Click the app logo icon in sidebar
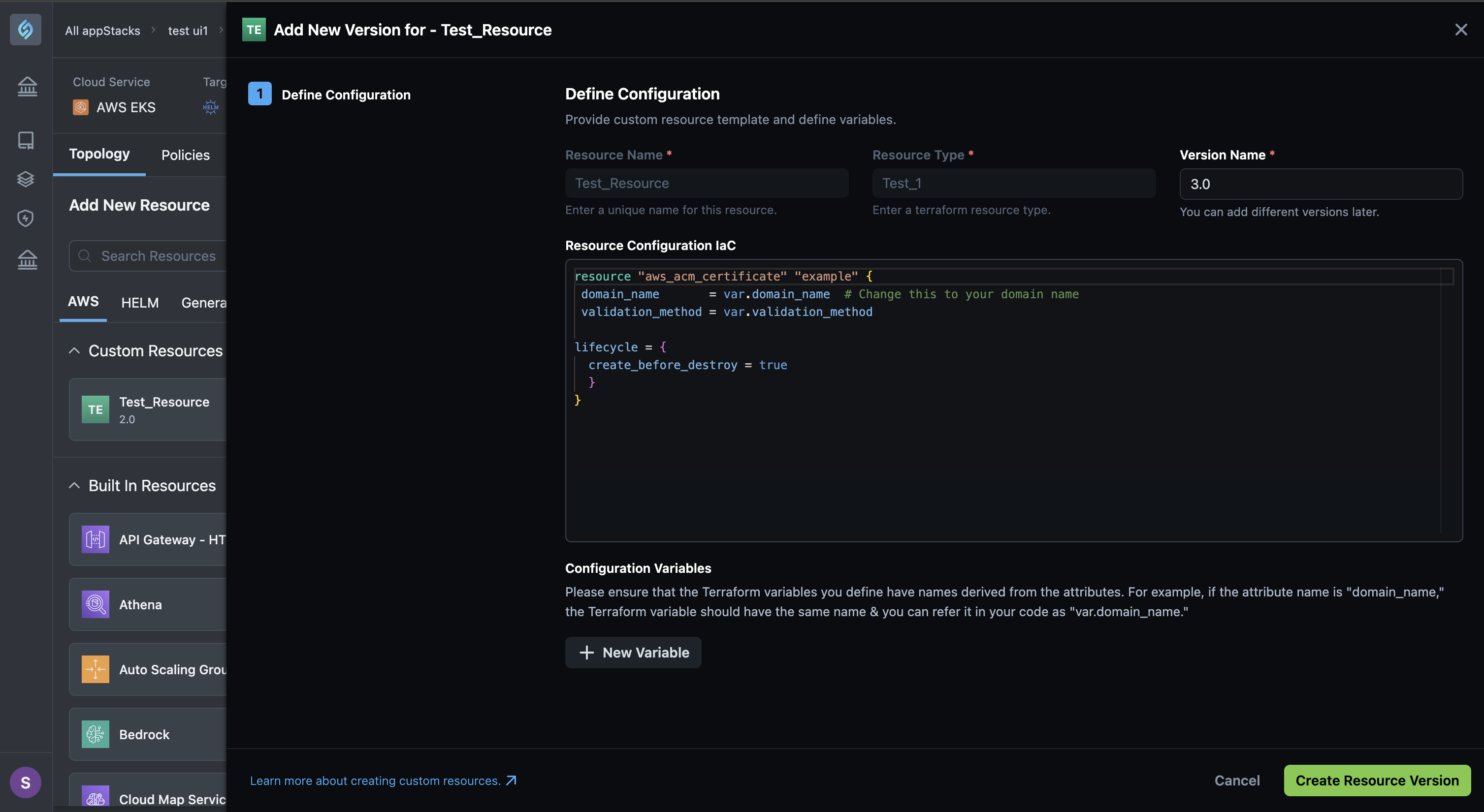The width and height of the screenshot is (1484, 812). click(x=25, y=30)
